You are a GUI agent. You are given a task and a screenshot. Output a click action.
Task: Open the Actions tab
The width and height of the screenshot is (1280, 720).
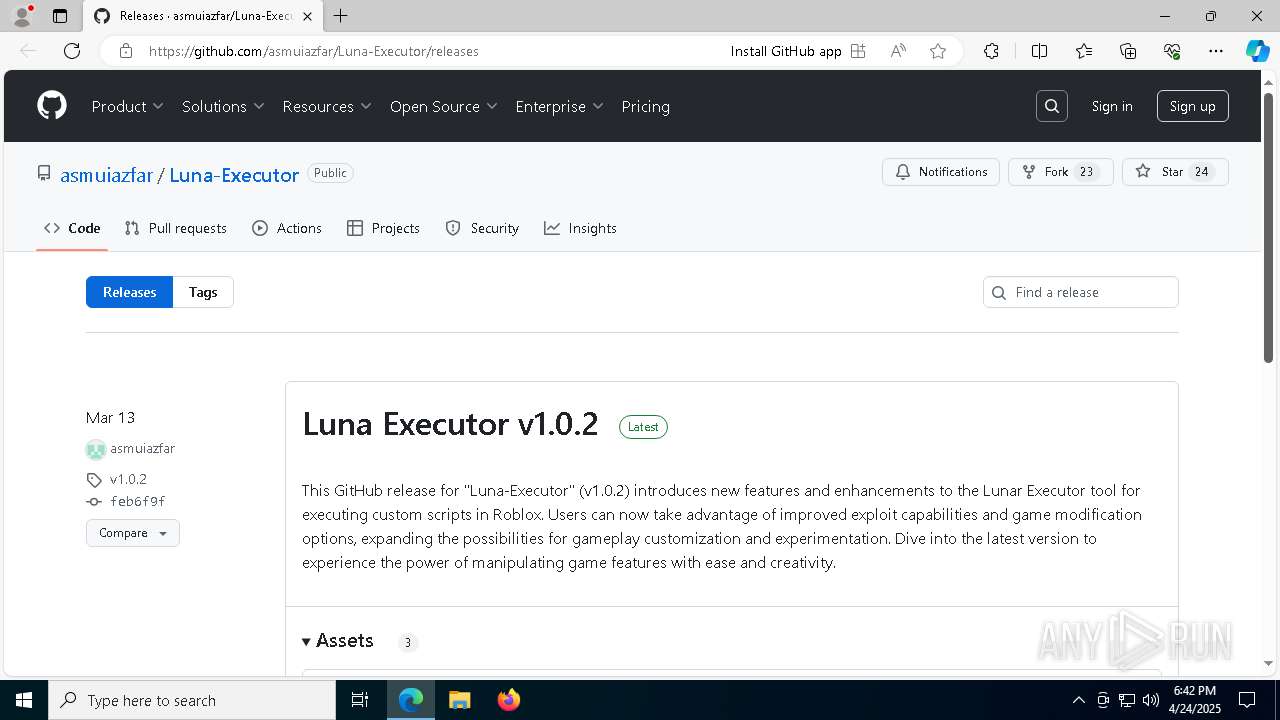point(287,228)
